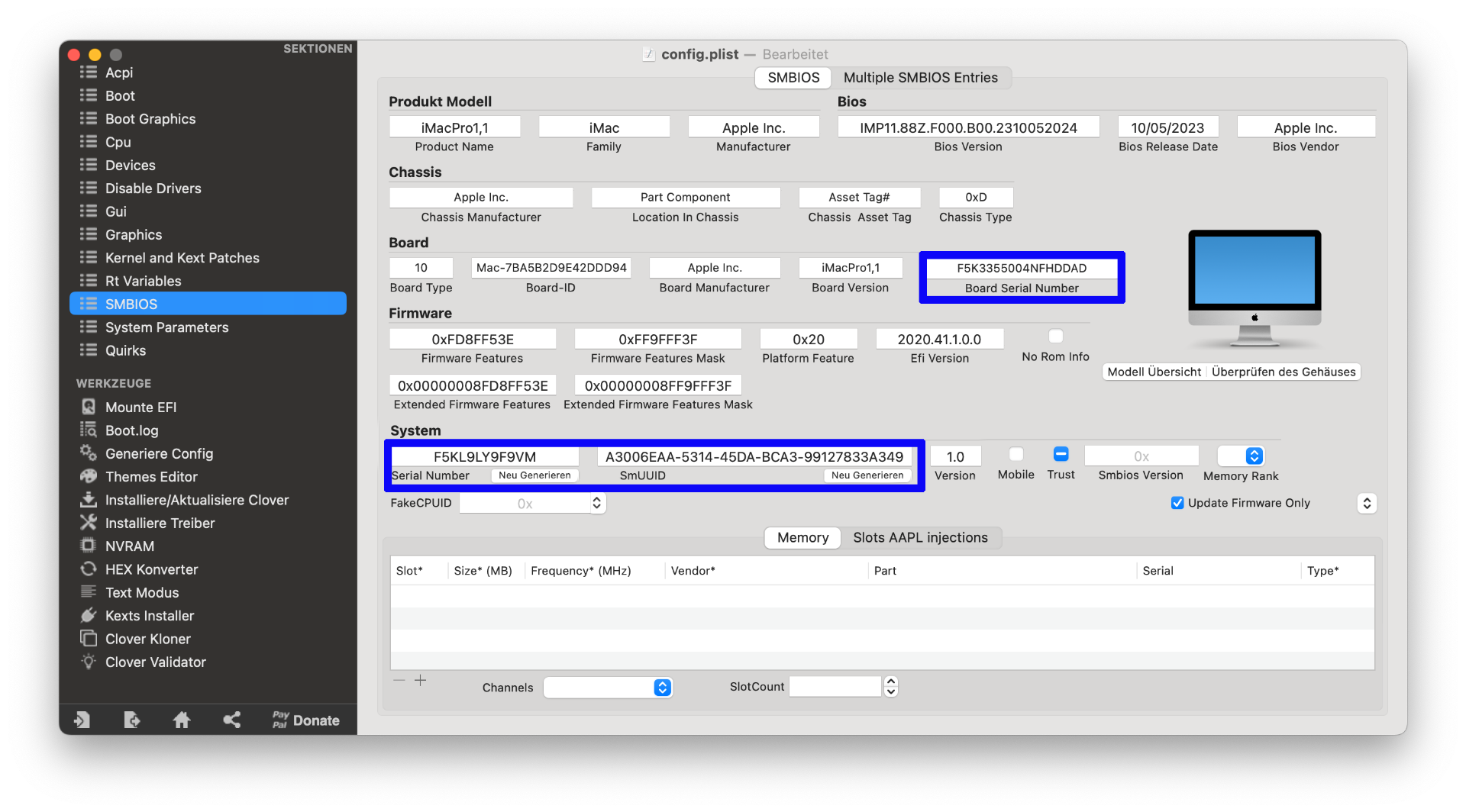Click Neu Generieren for SmUUID

point(867,475)
